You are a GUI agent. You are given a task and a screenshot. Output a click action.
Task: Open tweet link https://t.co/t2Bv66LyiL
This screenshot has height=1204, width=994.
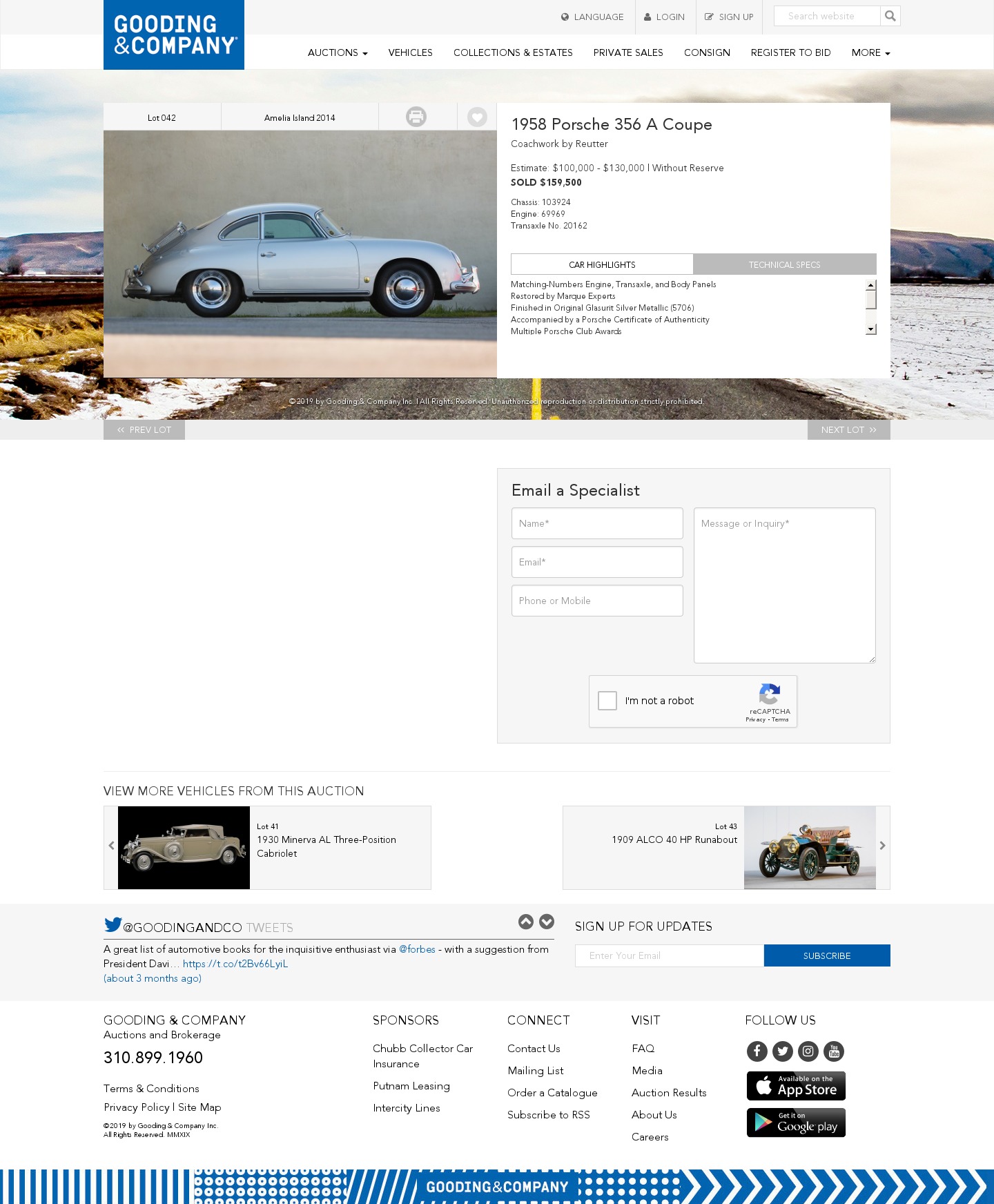pos(235,964)
